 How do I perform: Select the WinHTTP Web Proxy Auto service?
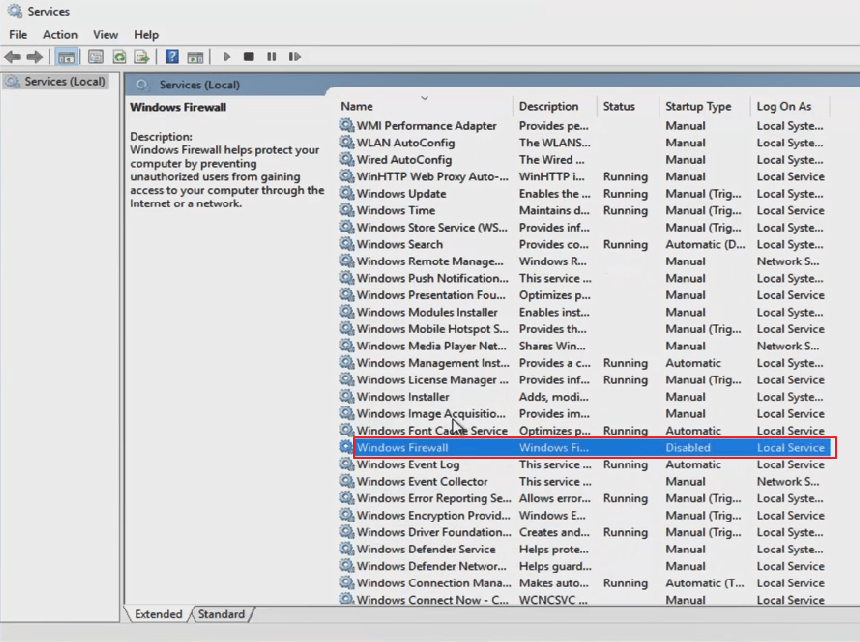584,177
